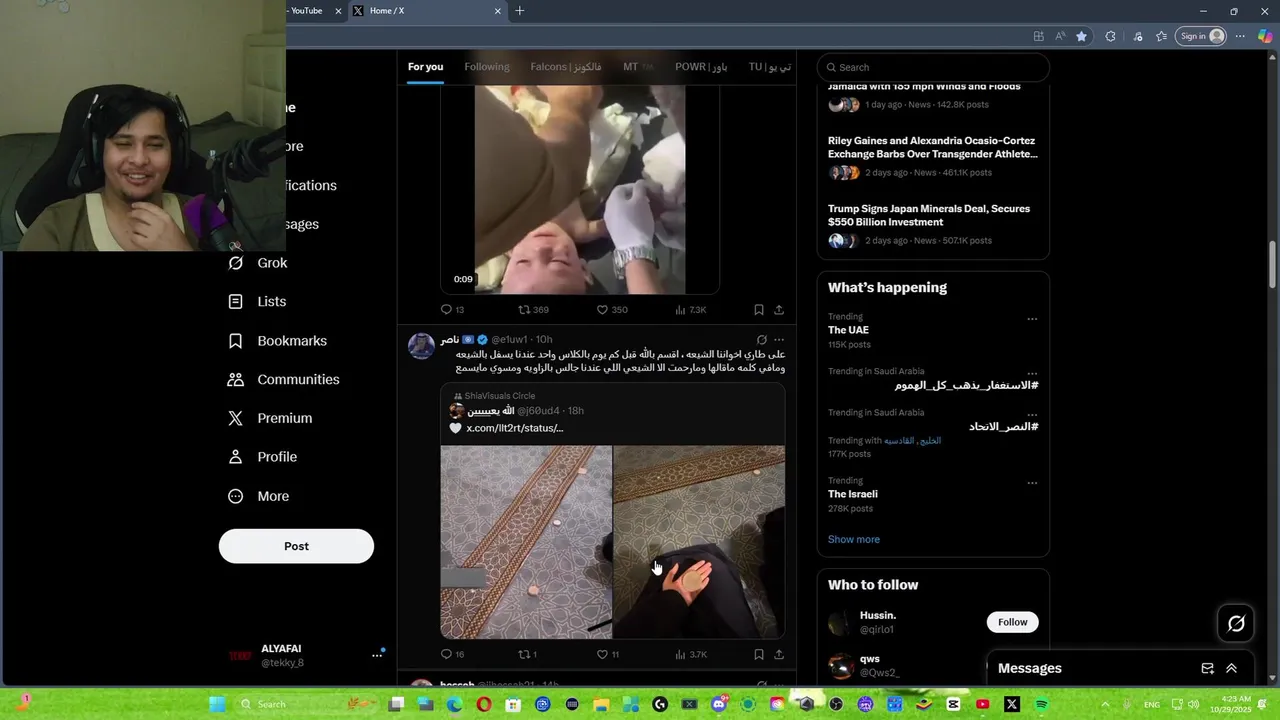Open a new browser tab

[x=519, y=11]
